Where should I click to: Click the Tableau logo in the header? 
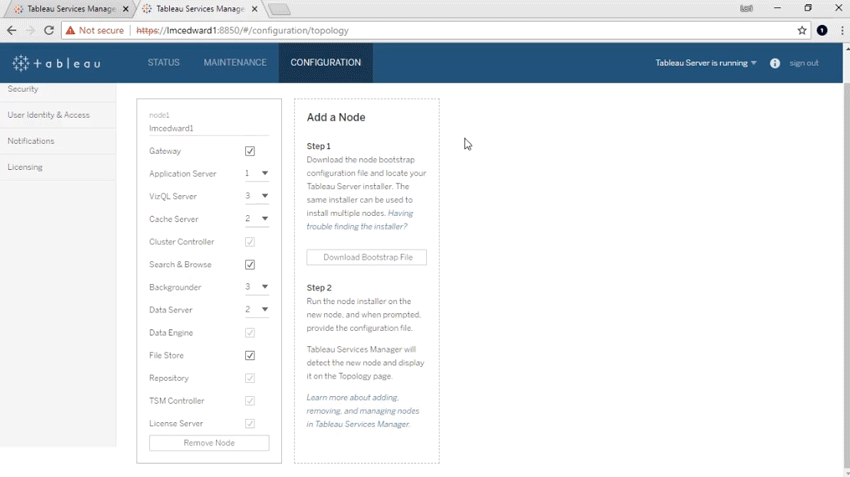[56, 63]
